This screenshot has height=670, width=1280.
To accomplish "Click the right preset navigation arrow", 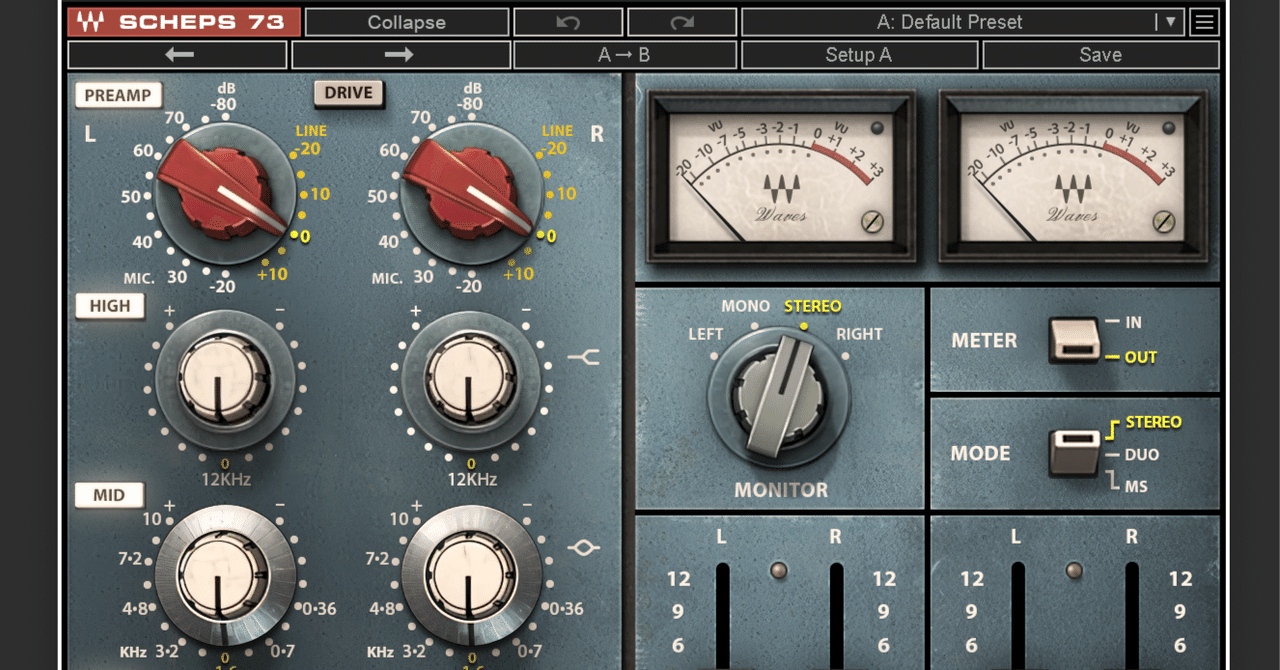I will click(400, 55).
